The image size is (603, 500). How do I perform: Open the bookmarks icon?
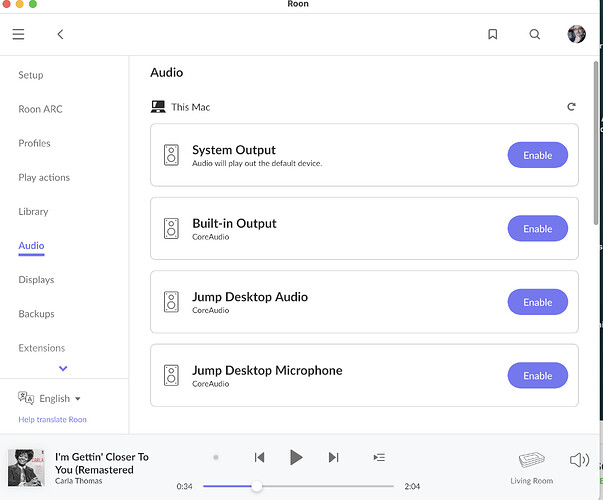(493, 34)
